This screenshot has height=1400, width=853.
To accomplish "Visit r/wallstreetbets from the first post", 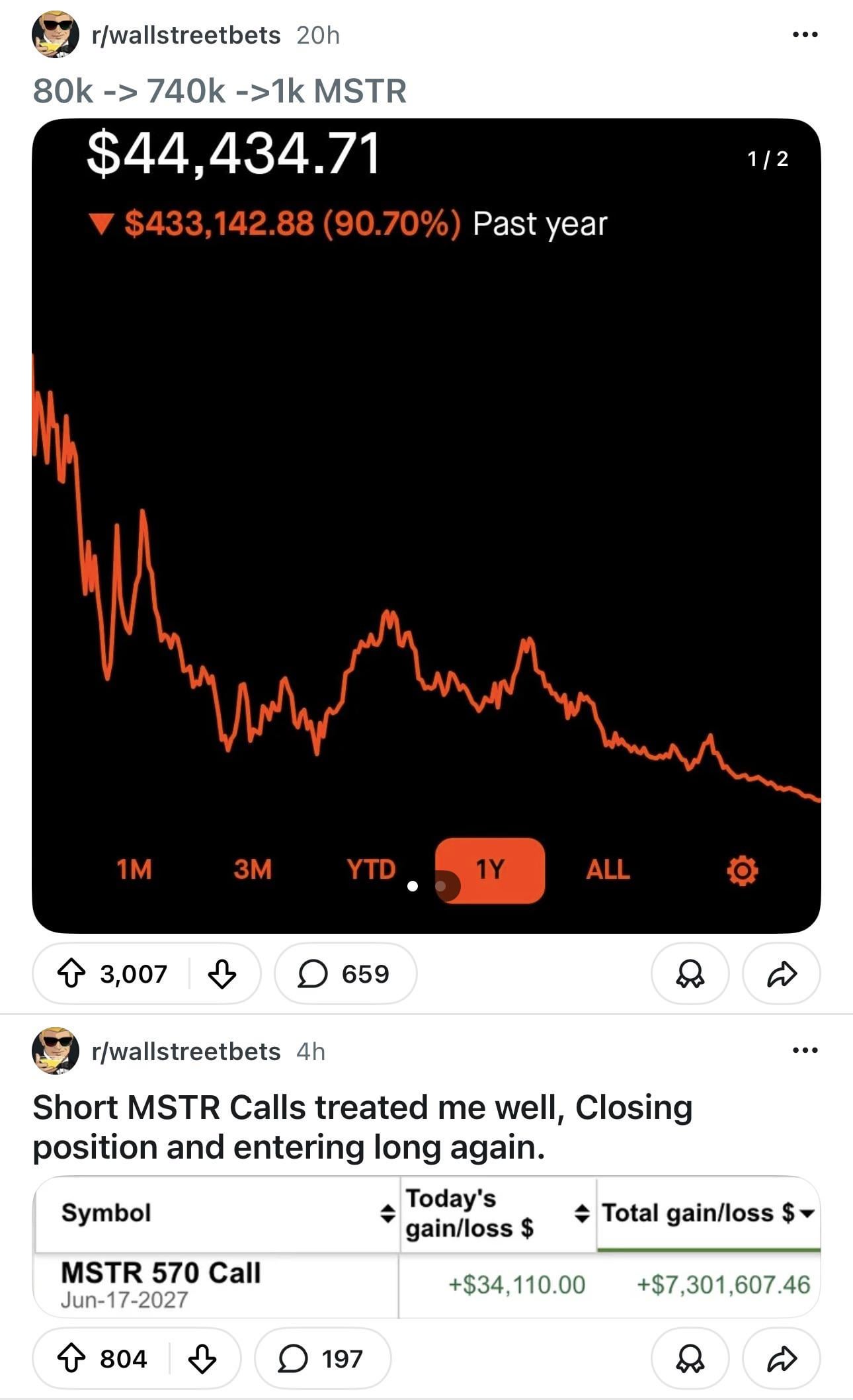I will click(186, 35).
